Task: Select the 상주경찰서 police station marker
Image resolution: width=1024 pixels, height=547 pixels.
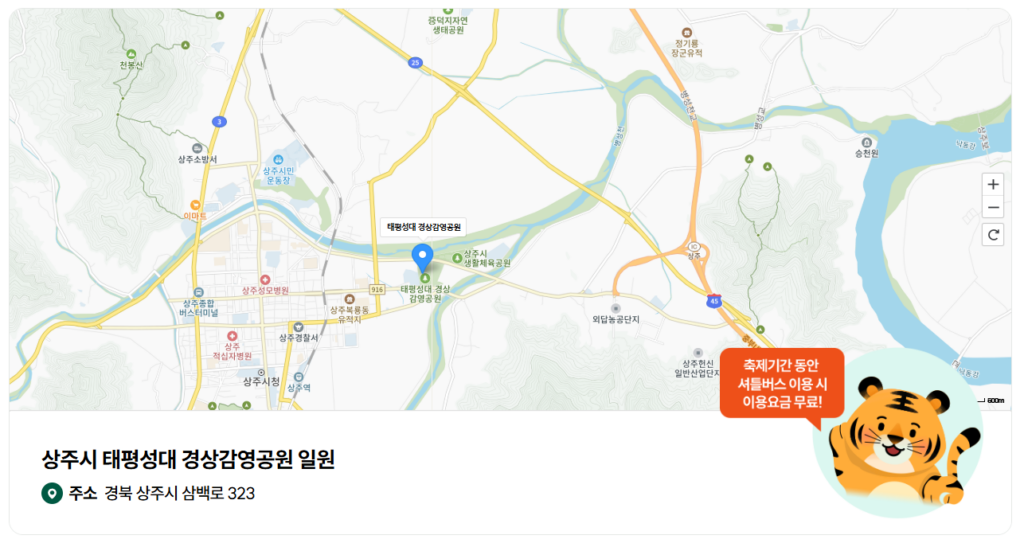Action: click(x=298, y=327)
